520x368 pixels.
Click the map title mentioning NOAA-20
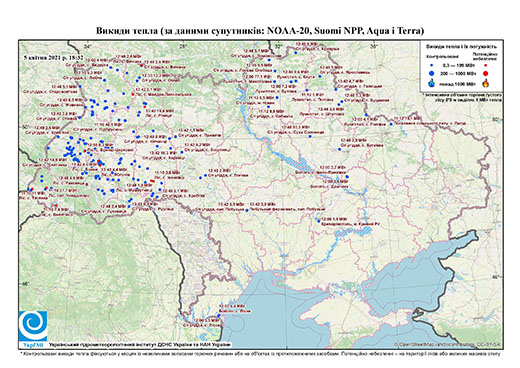(x=260, y=31)
